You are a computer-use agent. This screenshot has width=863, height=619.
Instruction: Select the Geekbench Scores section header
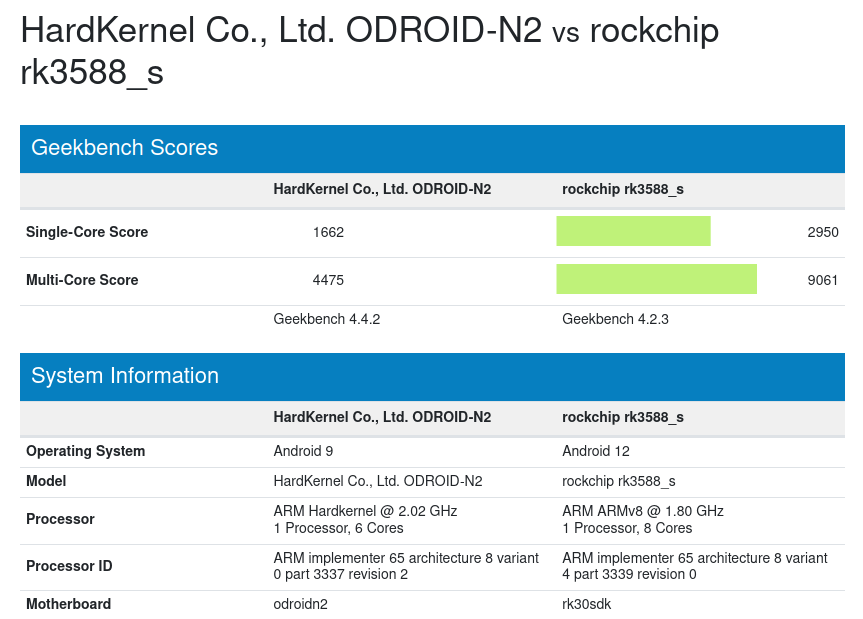coord(432,149)
